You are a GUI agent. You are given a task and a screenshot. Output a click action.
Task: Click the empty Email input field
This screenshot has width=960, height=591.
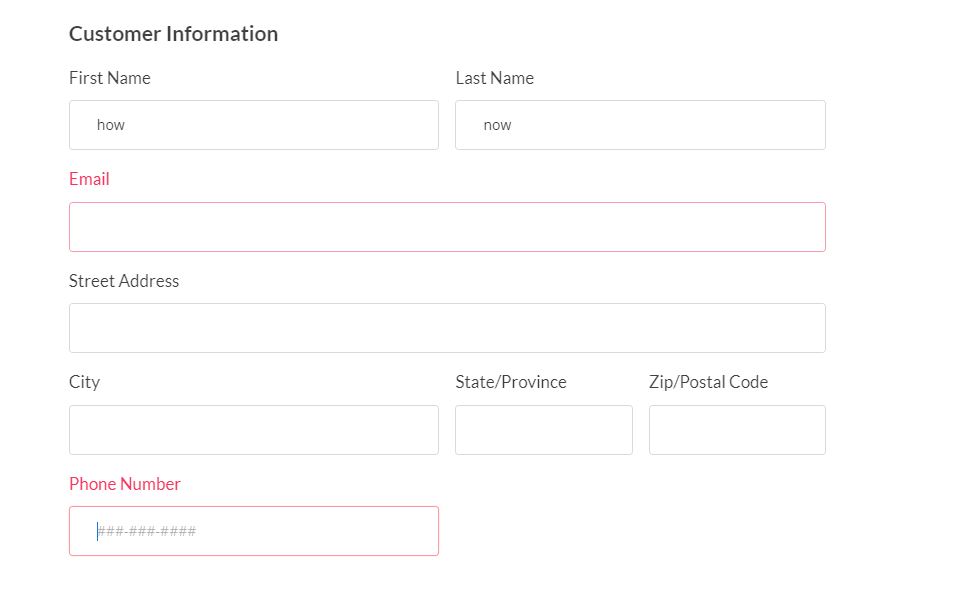(x=447, y=227)
